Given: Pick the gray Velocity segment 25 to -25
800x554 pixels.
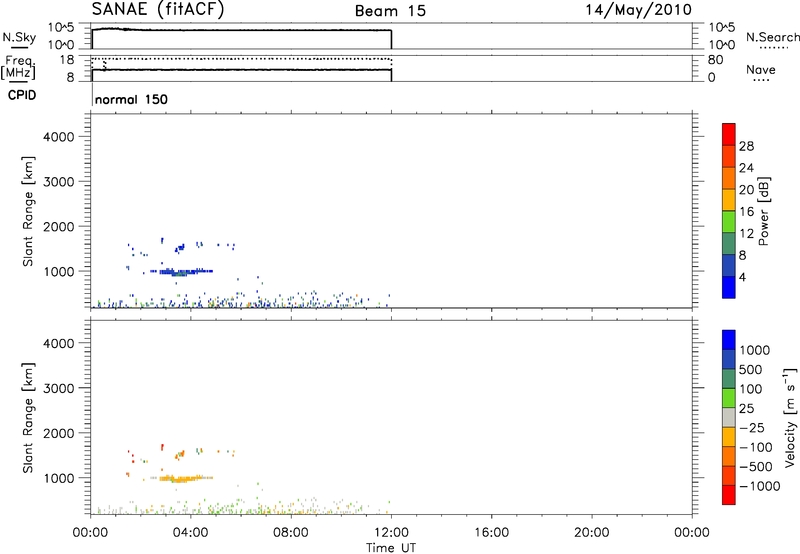Looking at the screenshot, I should coord(729,417).
